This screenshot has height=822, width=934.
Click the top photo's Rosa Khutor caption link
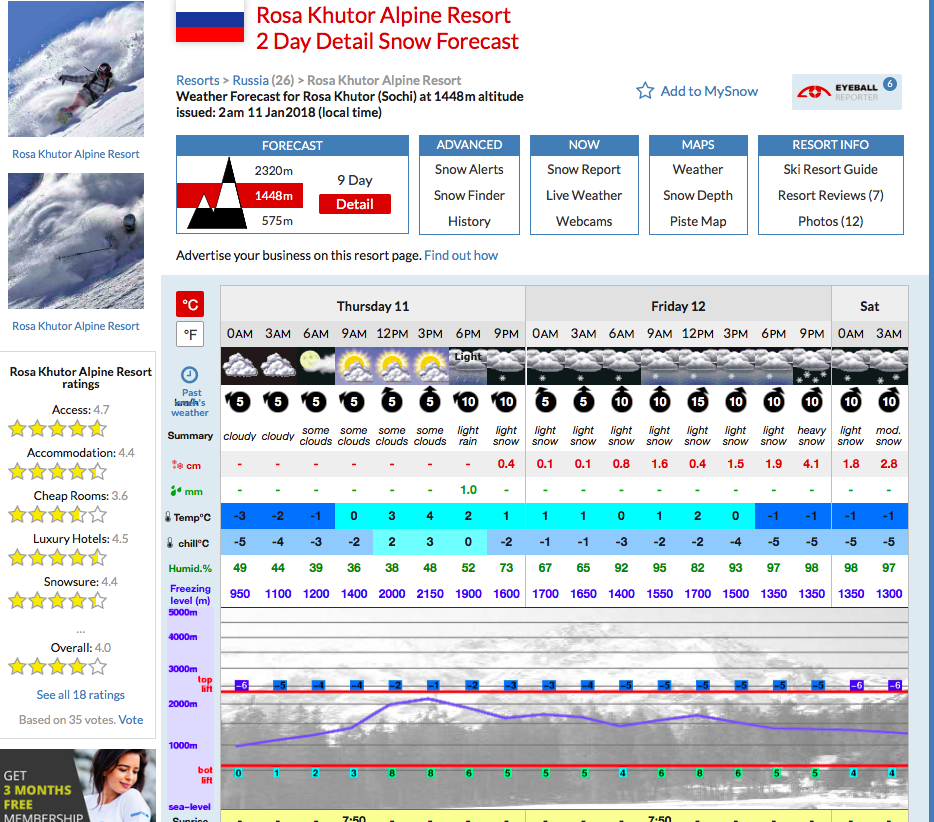coord(76,154)
